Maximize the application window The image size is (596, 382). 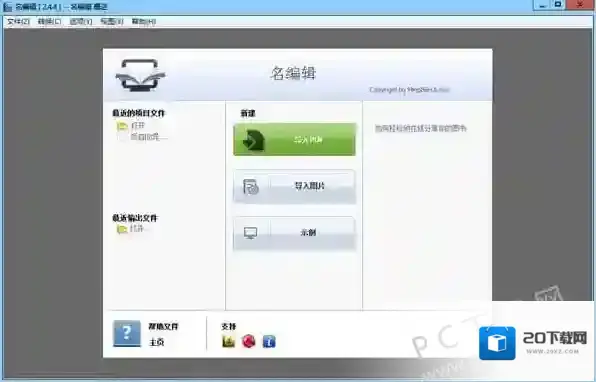pos(558,5)
